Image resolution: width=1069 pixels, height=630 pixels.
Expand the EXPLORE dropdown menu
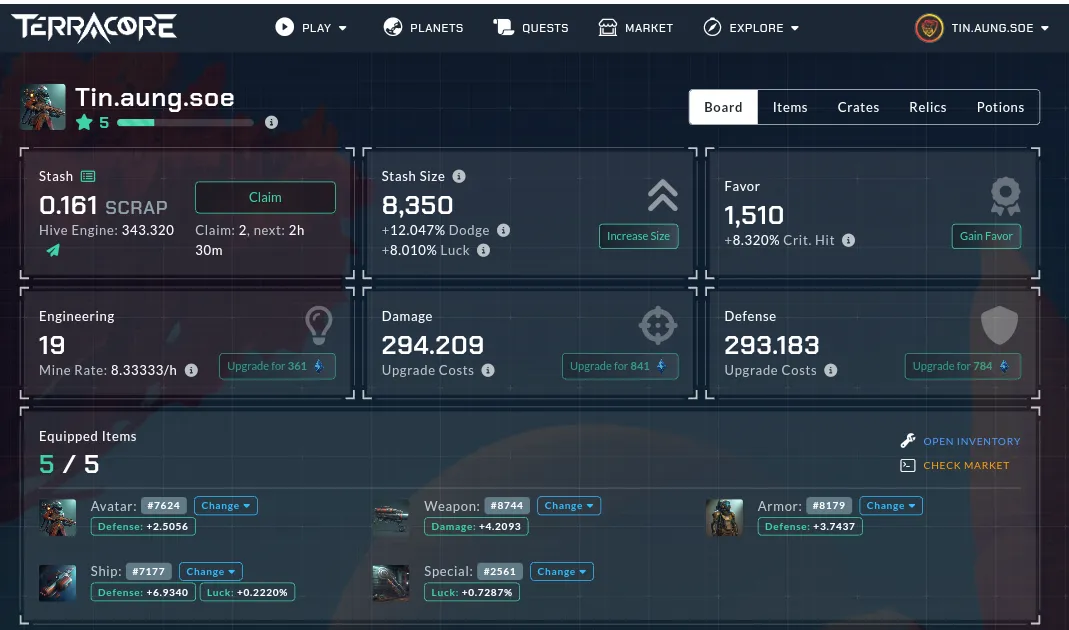(x=751, y=27)
